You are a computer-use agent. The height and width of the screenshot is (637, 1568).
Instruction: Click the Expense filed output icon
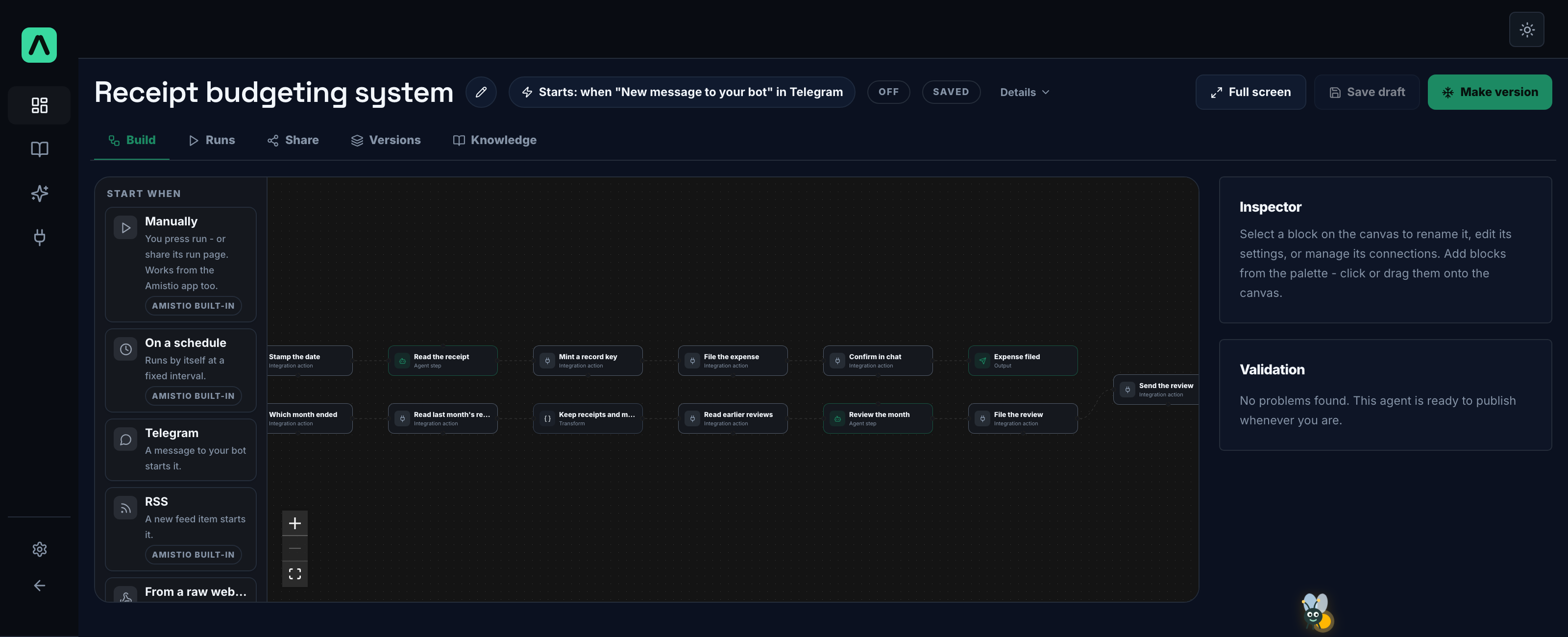(x=982, y=361)
